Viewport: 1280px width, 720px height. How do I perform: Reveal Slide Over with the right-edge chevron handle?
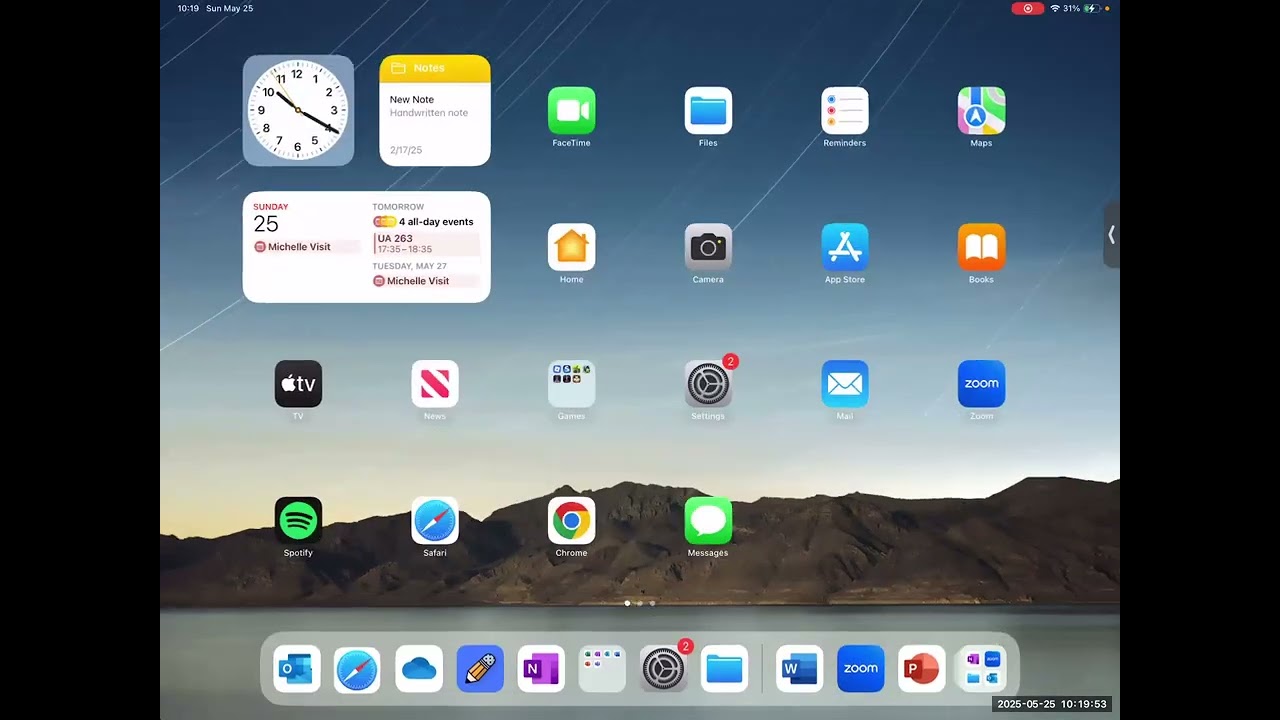click(1111, 235)
